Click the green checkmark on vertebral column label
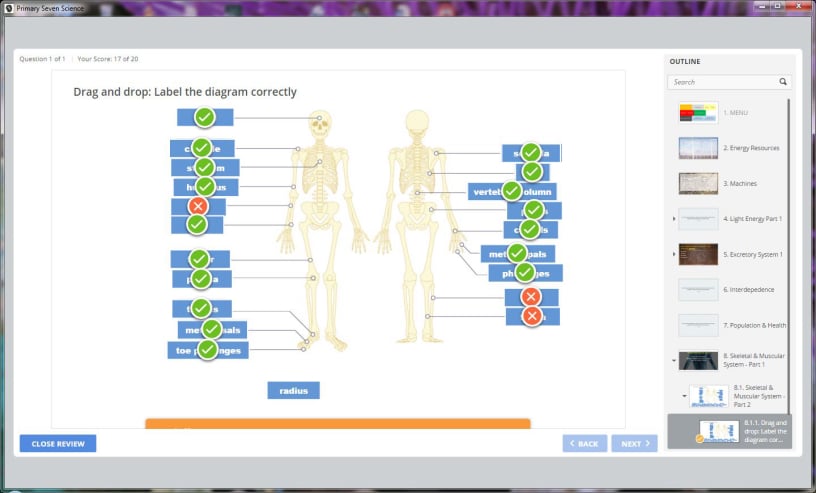This screenshot has height=493, width=816. click(x=512, y=190)
